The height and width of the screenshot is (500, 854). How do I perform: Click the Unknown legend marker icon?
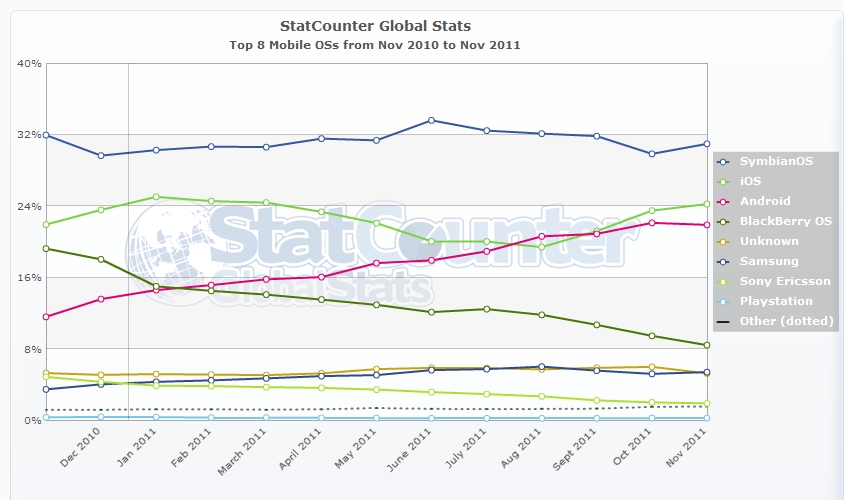[x=723, y=242]
